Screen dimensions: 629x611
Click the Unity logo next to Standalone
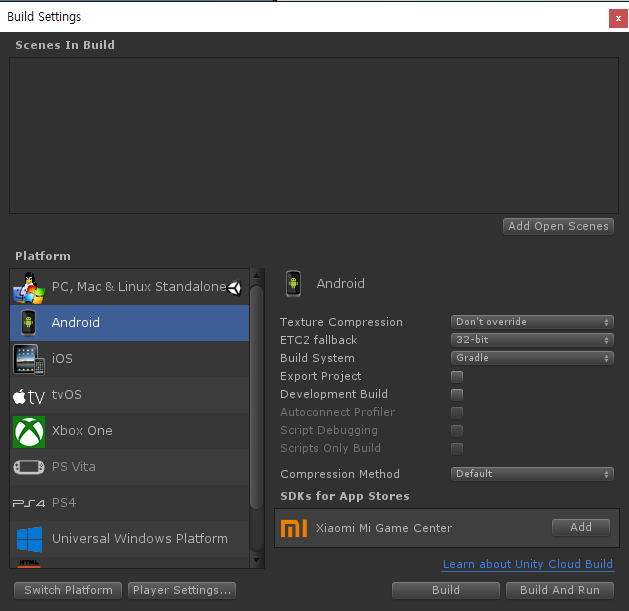tap(235, 287)
